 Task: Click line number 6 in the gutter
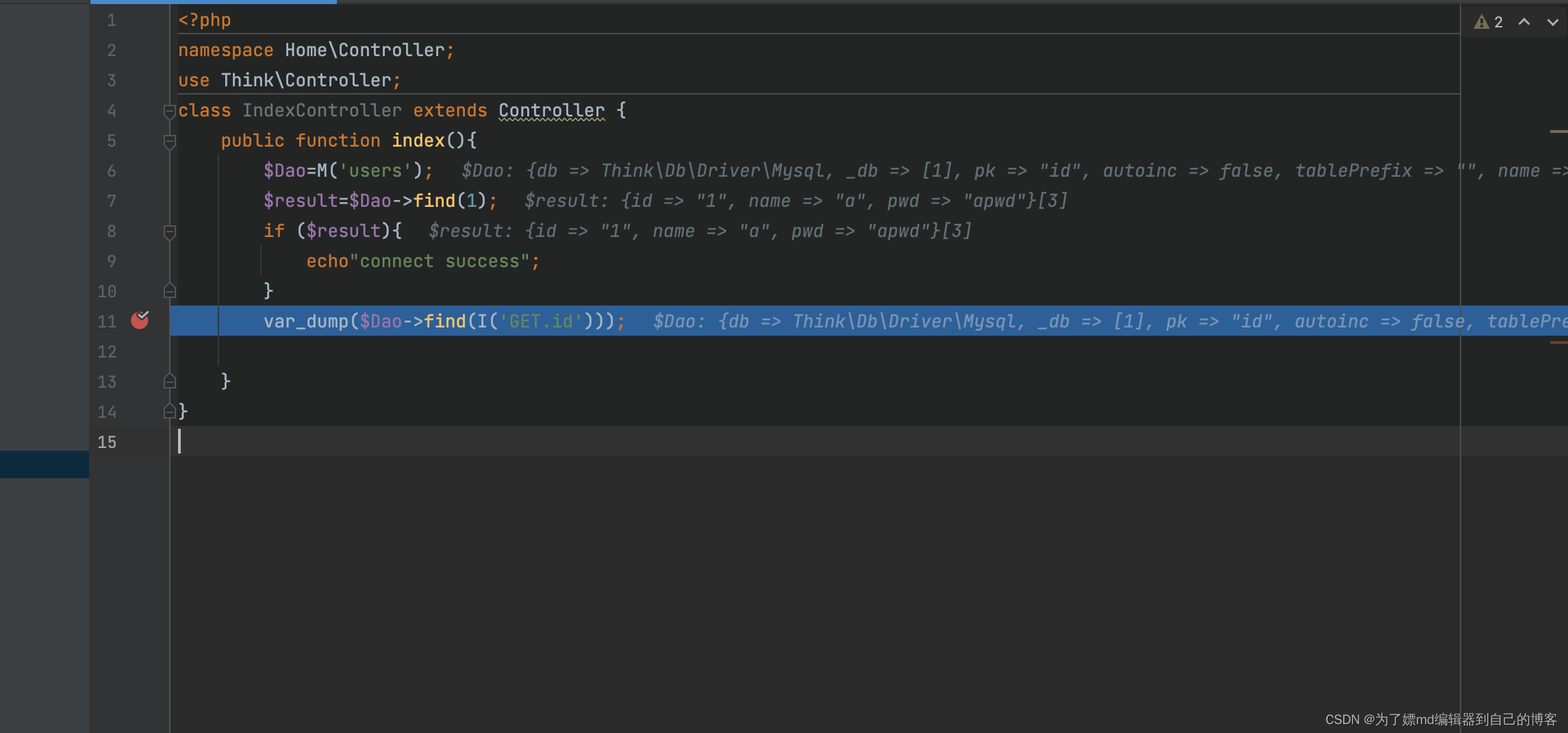tap(111, 171)
